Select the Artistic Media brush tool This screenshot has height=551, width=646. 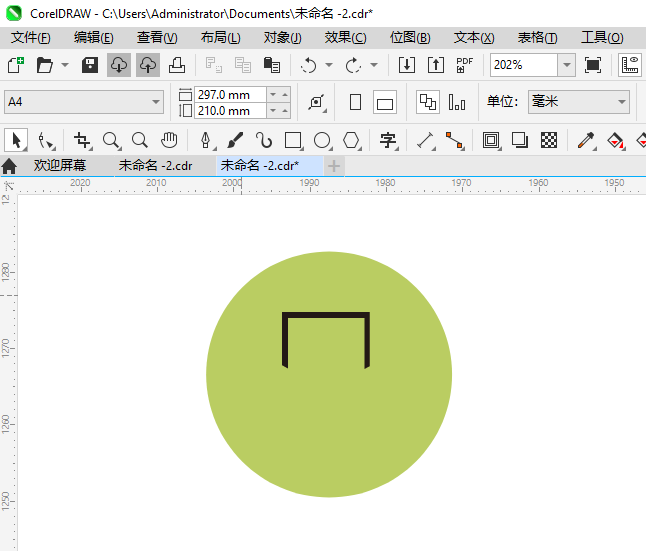coord(235,141)
